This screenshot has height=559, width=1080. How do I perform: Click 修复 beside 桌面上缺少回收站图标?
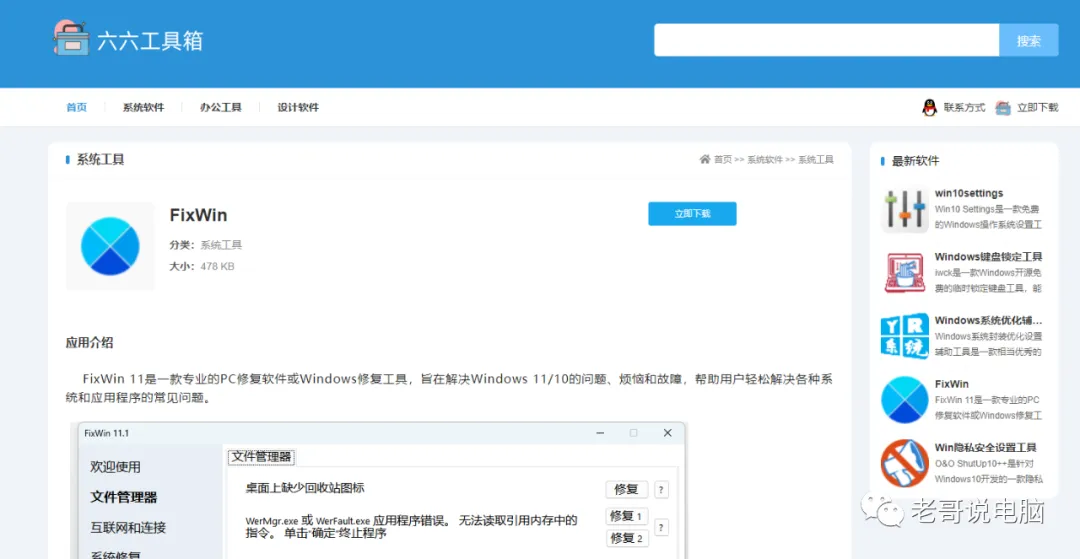tap(626, 489)
